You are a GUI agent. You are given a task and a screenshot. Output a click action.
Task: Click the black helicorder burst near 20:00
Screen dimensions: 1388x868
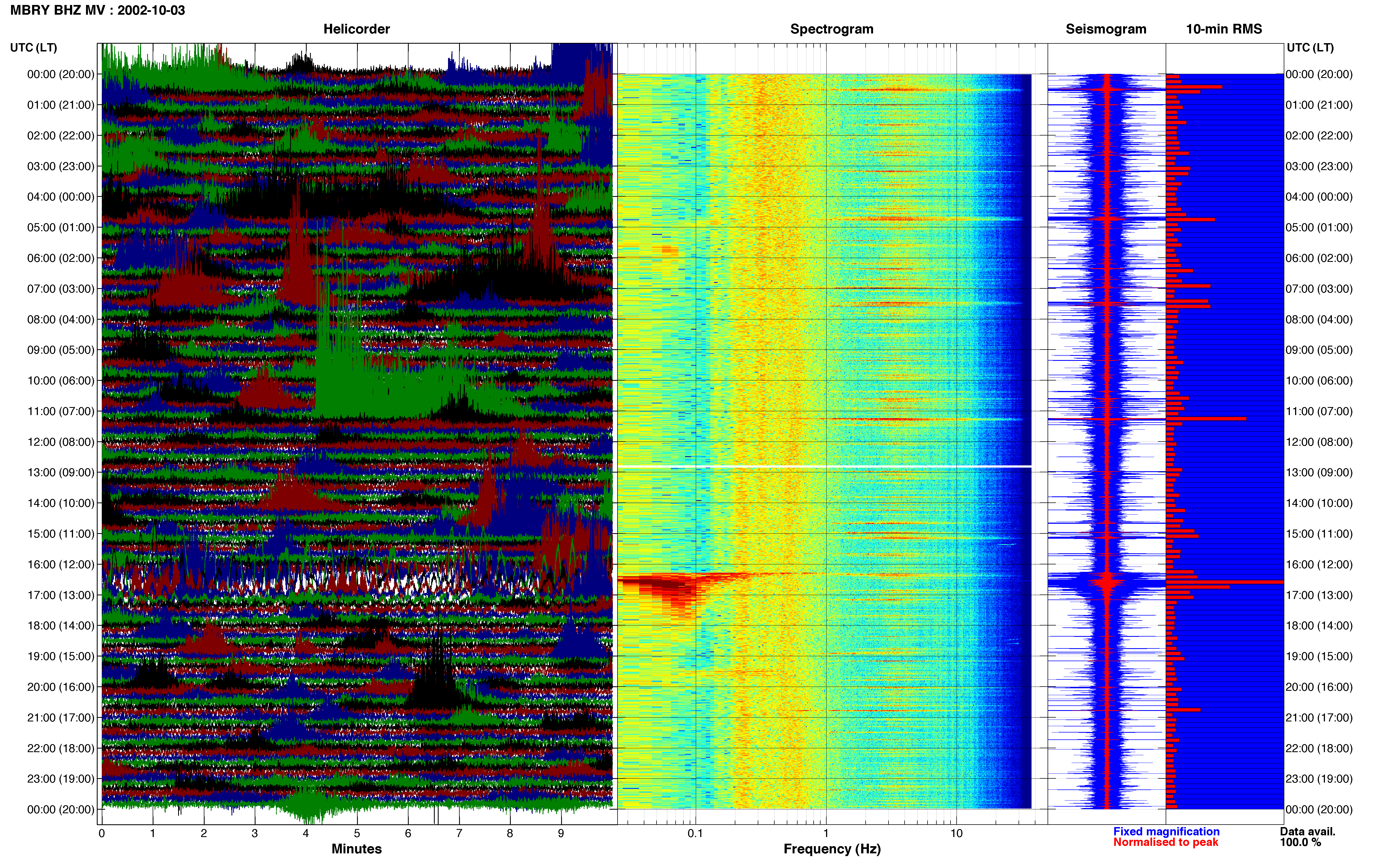click(x=434, y=677)
